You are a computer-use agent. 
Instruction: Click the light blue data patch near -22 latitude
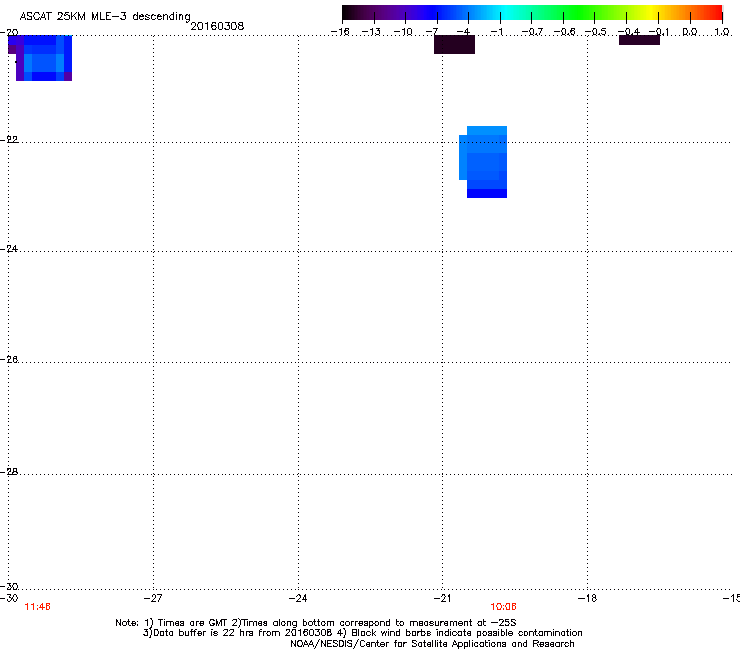click(483, 162)
